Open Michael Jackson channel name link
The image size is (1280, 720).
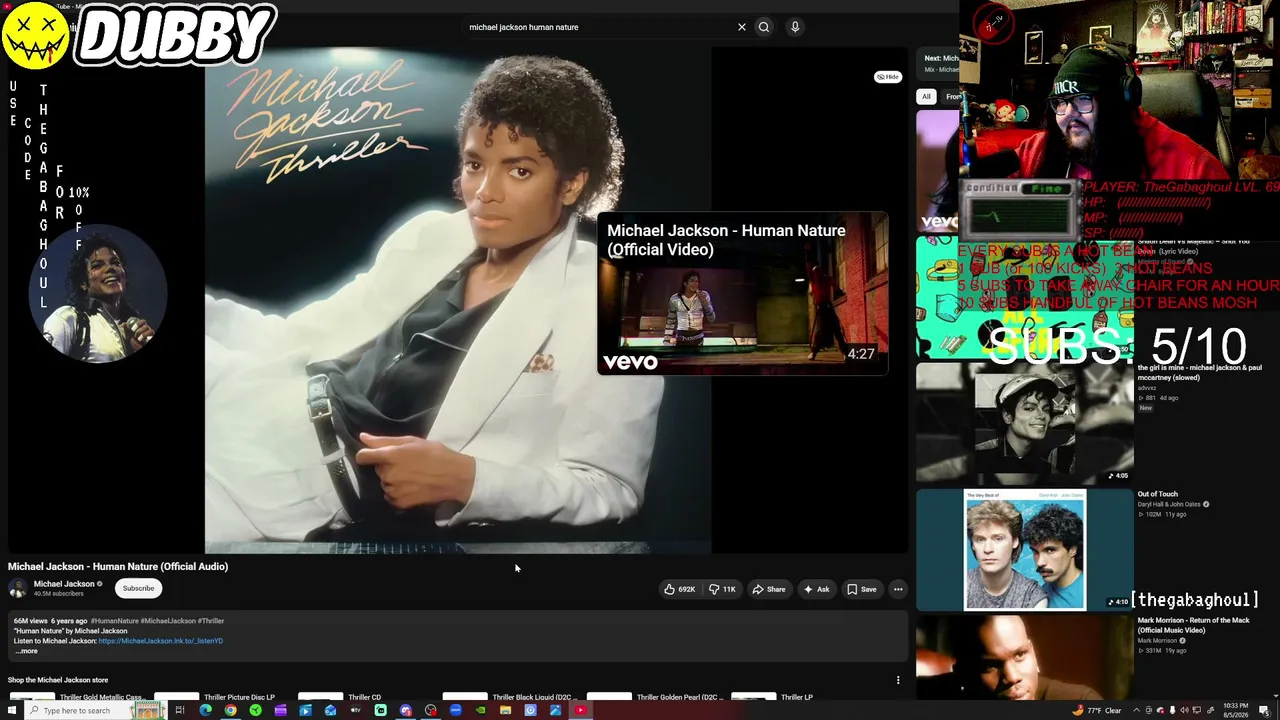pyautogui.click(x=64, y=584)
